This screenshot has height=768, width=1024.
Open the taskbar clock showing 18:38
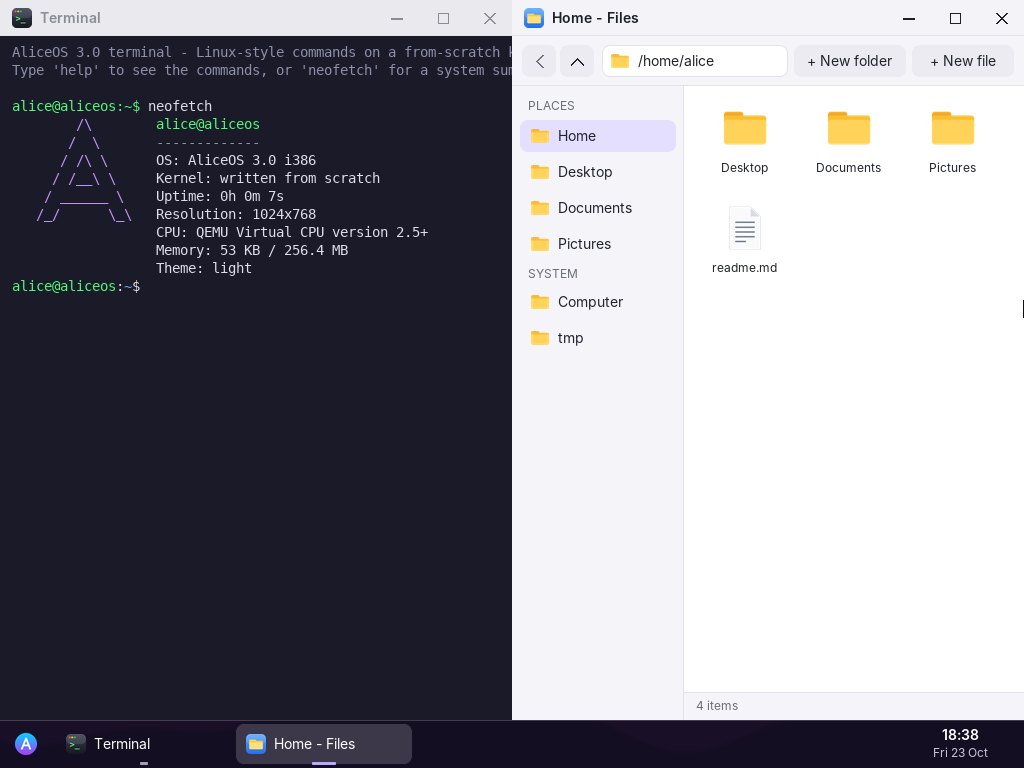click(960, 735)
